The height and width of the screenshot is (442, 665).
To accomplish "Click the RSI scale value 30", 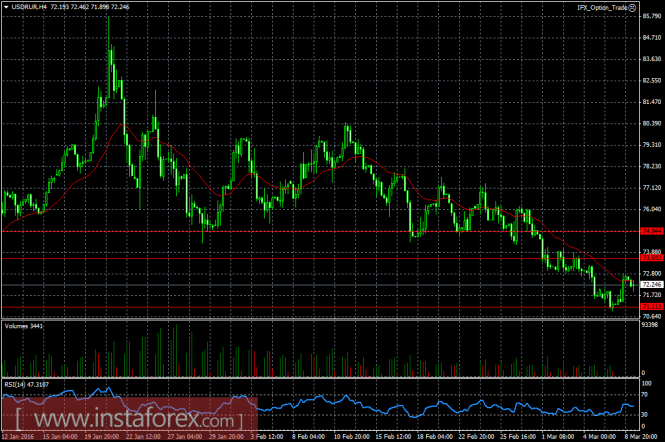I will tap(645, 414).
